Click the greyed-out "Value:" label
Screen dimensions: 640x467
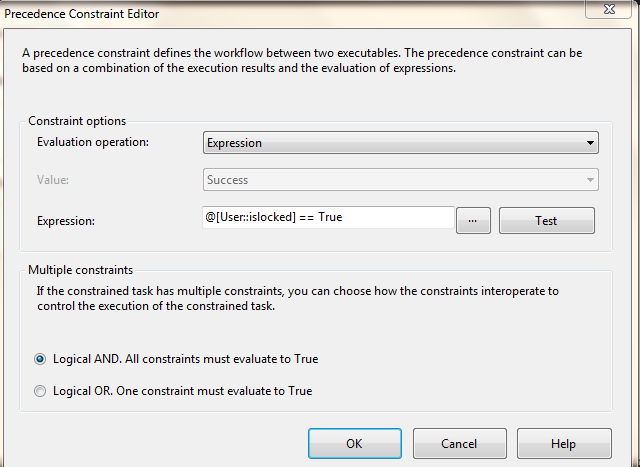coord(53,180)
